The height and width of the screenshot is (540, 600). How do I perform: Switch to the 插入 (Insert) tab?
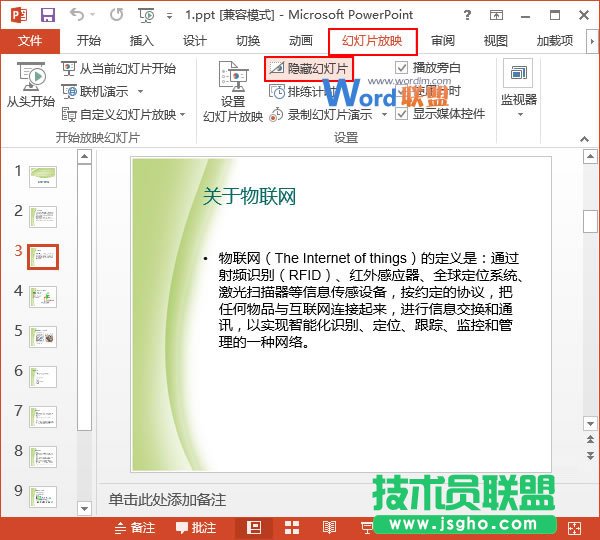click(x=142, y=41)
